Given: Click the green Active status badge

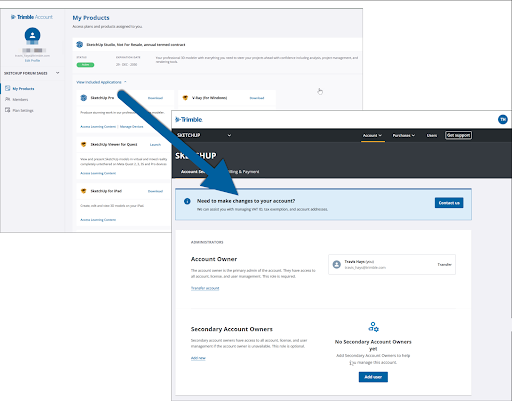Looking at the screenshot, I should pyautogui.click(x=85, y=65).
